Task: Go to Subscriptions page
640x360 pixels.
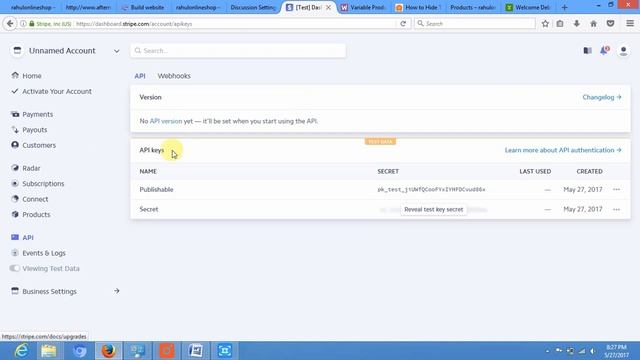Action: coord(43,184)
